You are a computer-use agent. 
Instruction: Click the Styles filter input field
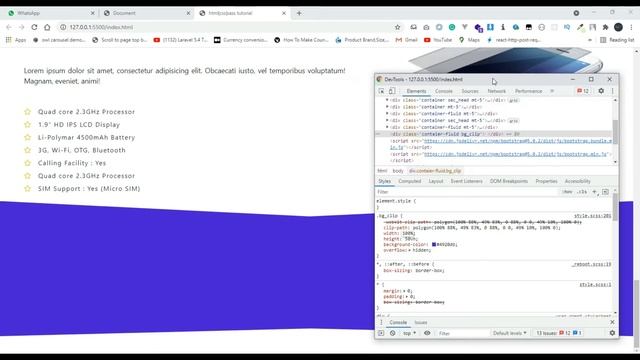467,192
